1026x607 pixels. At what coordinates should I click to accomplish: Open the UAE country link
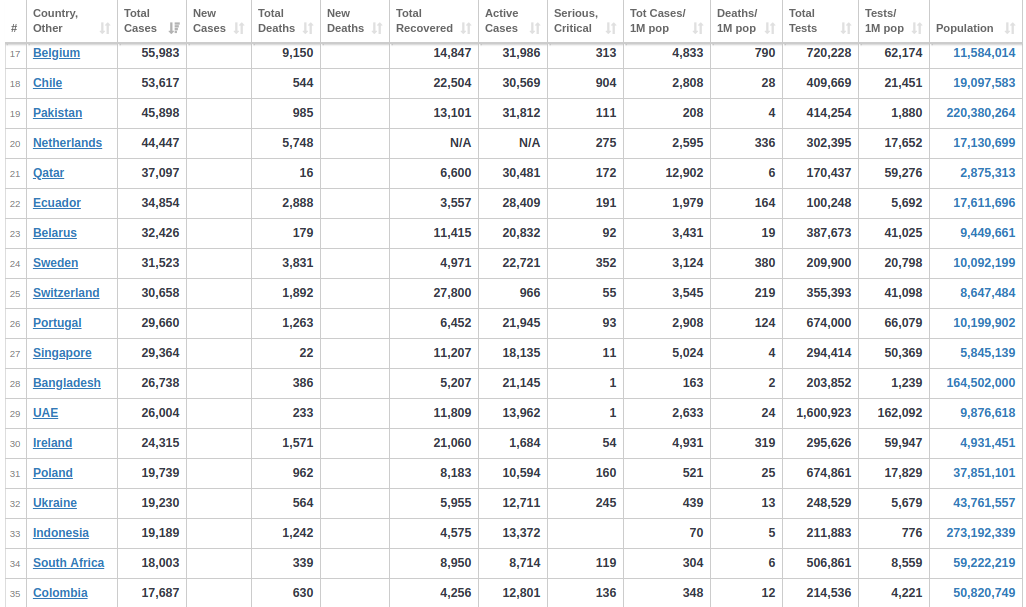coord(45,413)
